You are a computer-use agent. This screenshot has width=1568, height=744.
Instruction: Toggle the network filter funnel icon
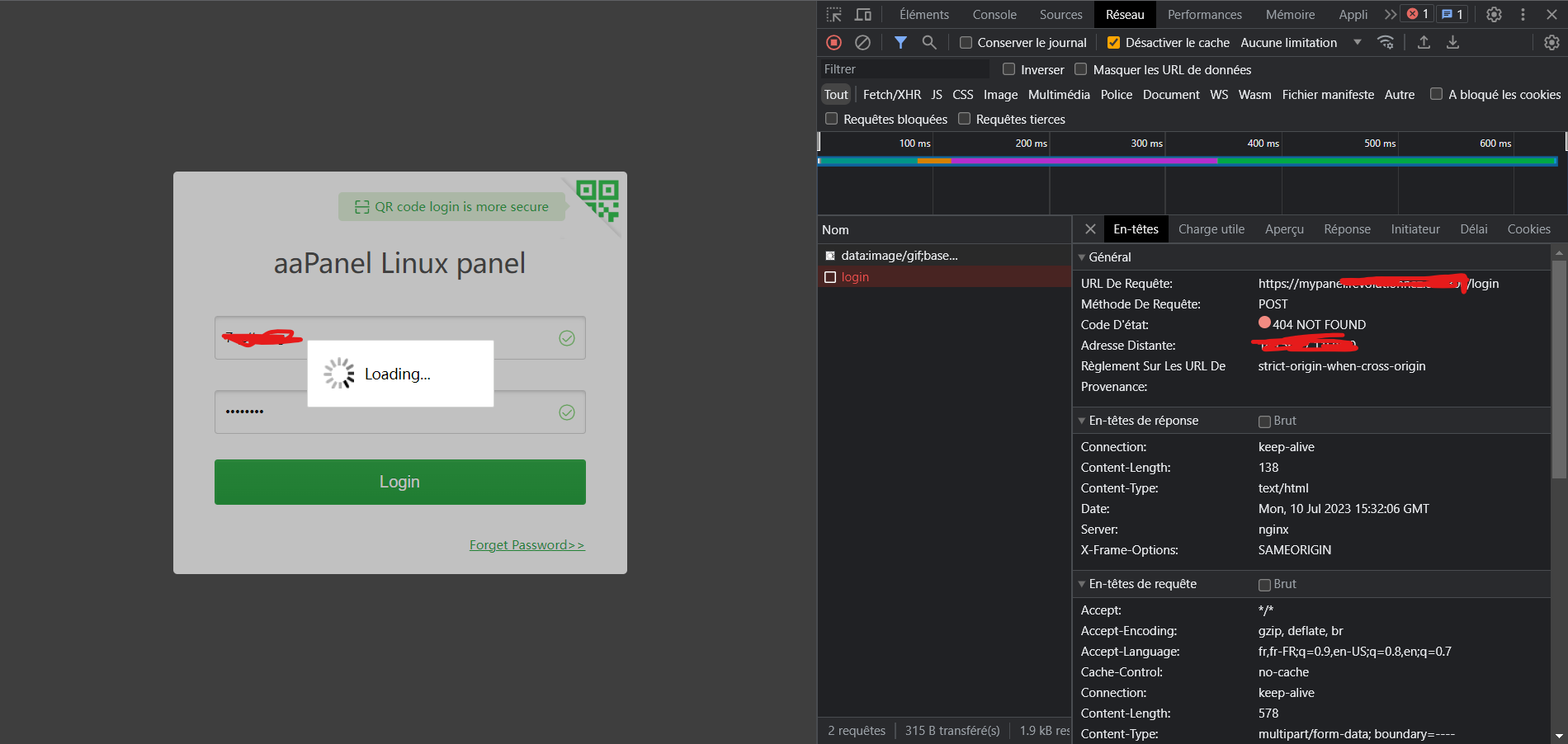point(900,42)
